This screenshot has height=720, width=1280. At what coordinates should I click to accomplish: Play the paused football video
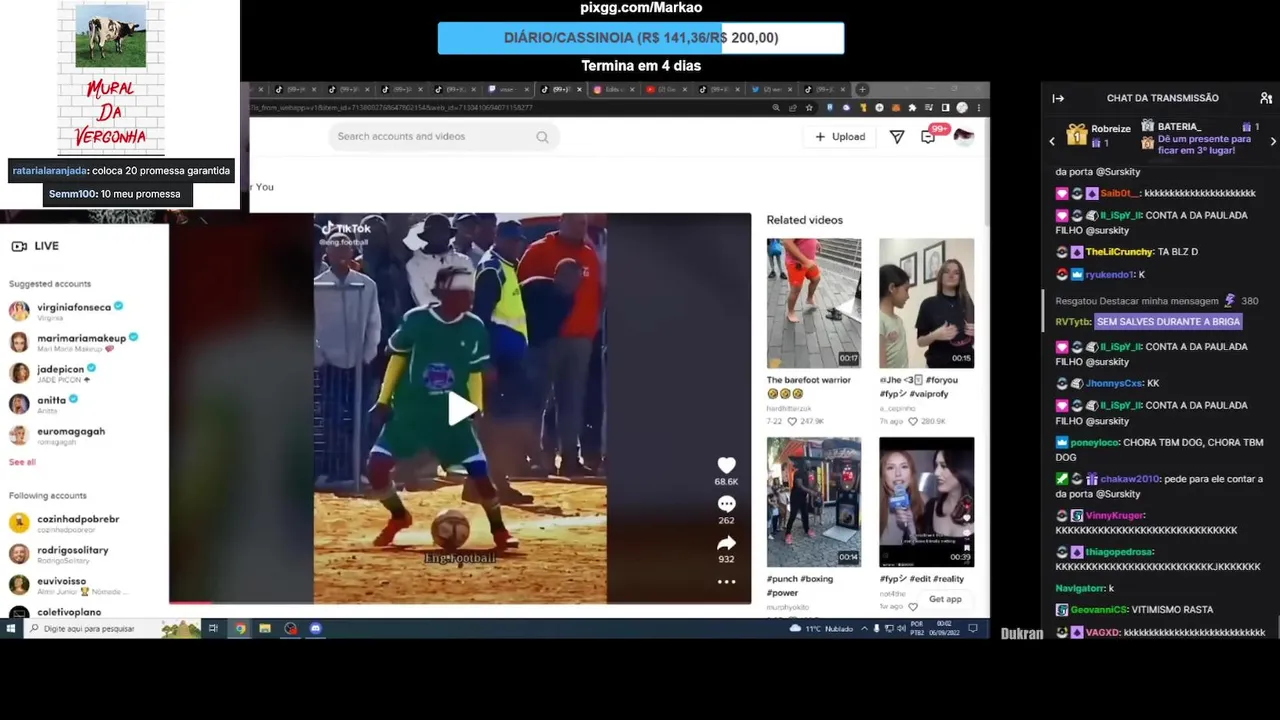(460, 408)
